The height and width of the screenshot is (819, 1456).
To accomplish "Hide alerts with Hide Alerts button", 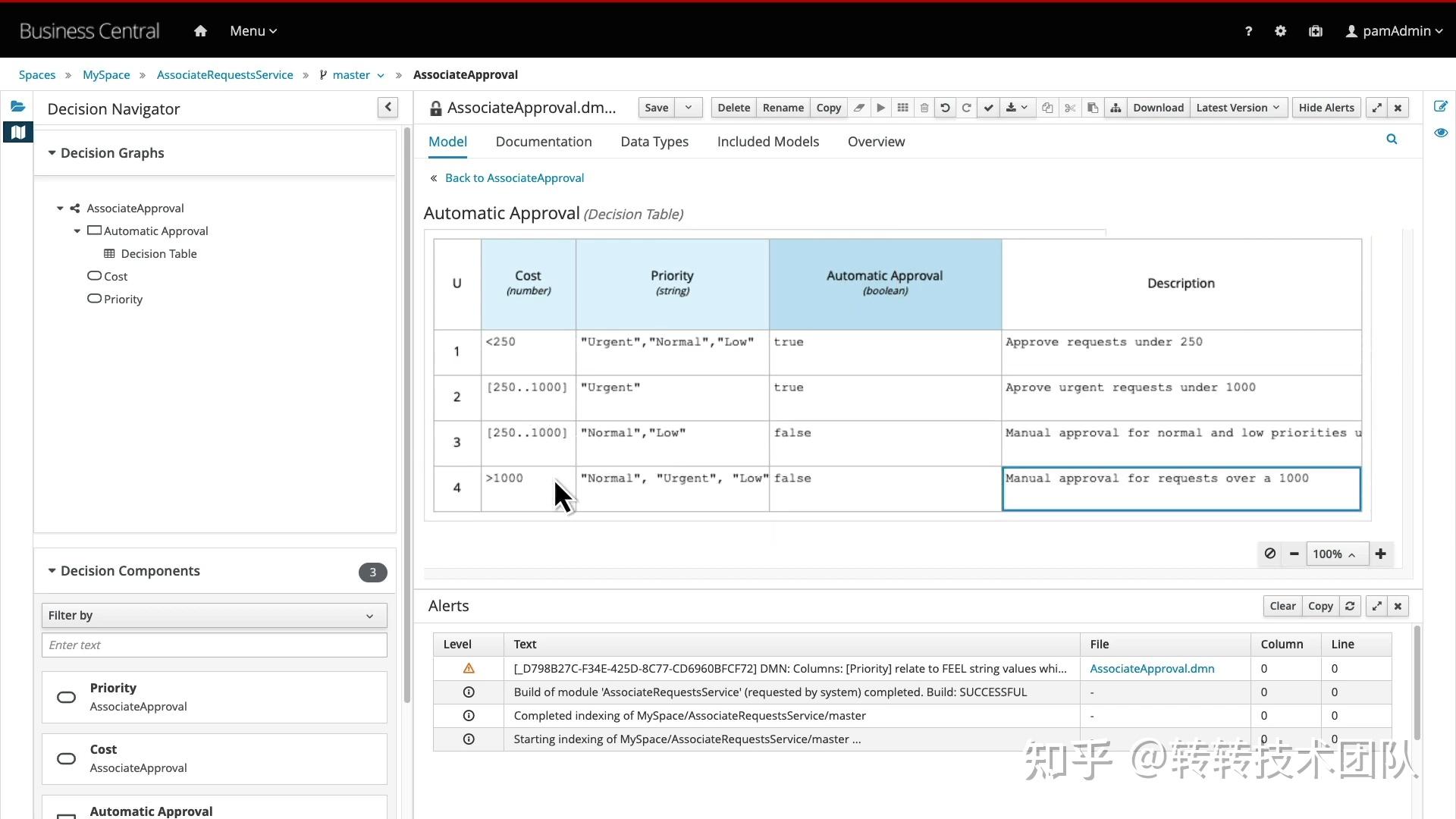I will (1326, 108).
